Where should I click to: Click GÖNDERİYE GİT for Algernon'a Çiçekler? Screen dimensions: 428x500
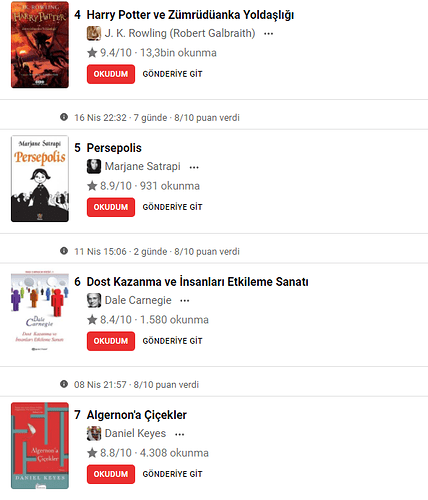click(x=172, y=474)
